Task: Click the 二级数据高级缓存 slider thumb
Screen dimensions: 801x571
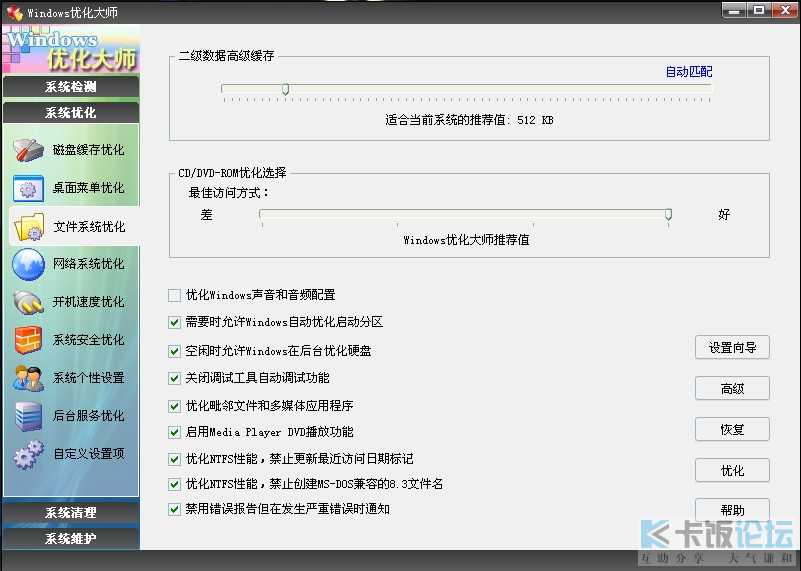Action: 286,89
